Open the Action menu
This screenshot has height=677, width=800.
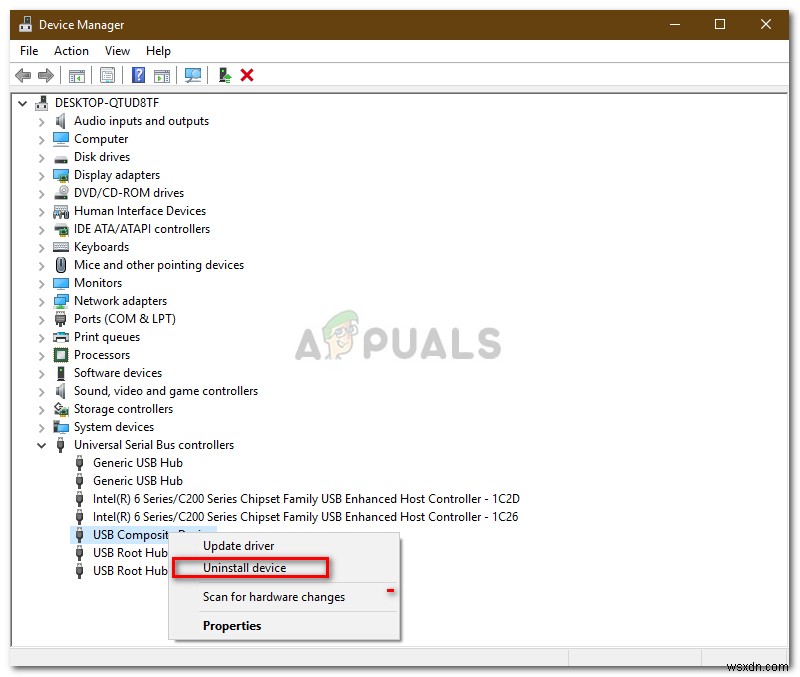[71, 50]
